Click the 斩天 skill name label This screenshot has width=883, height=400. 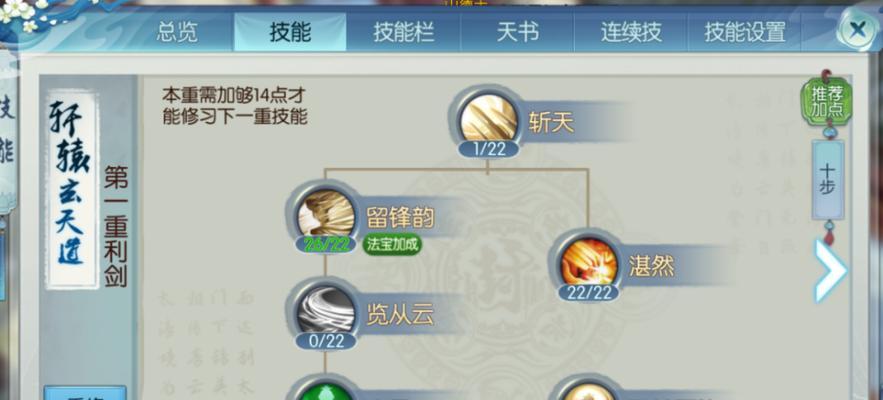pos(551,122)
